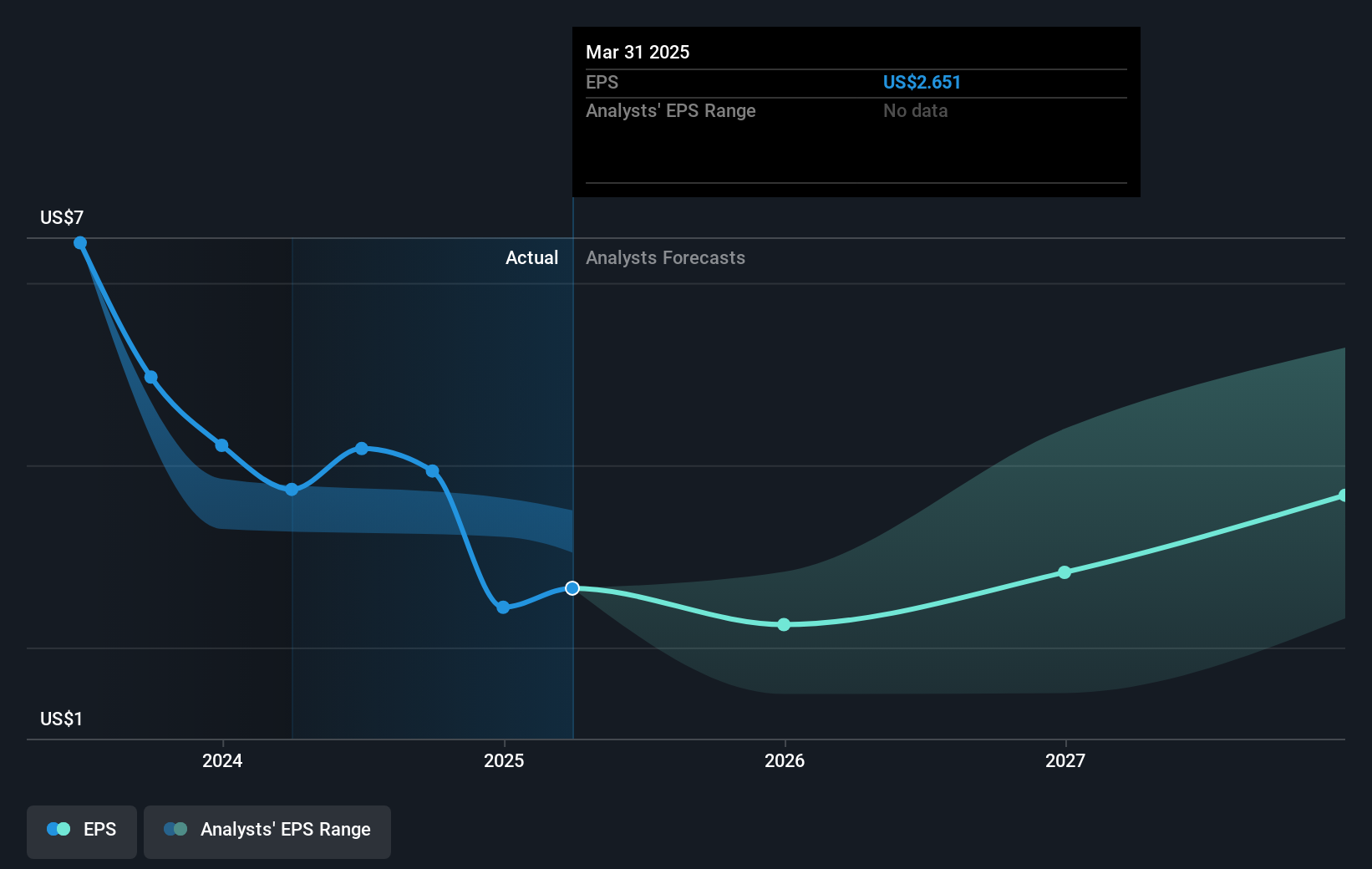Click the Mar 31 2025 tooltip date heading
1372x869 pixels.
[x=638, y=53]
